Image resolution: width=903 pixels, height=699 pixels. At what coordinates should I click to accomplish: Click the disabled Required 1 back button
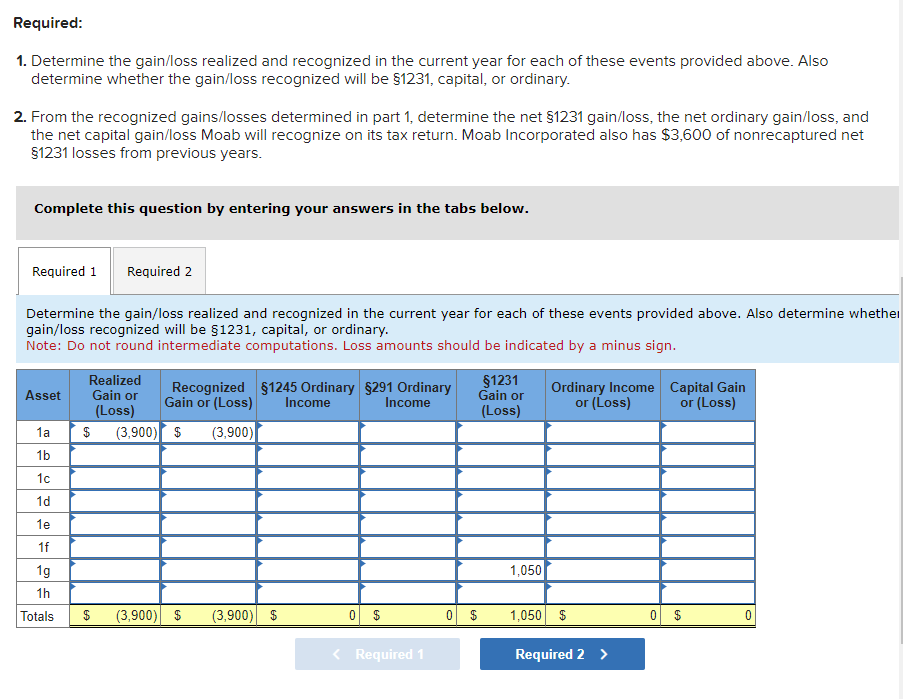(377, 653)
